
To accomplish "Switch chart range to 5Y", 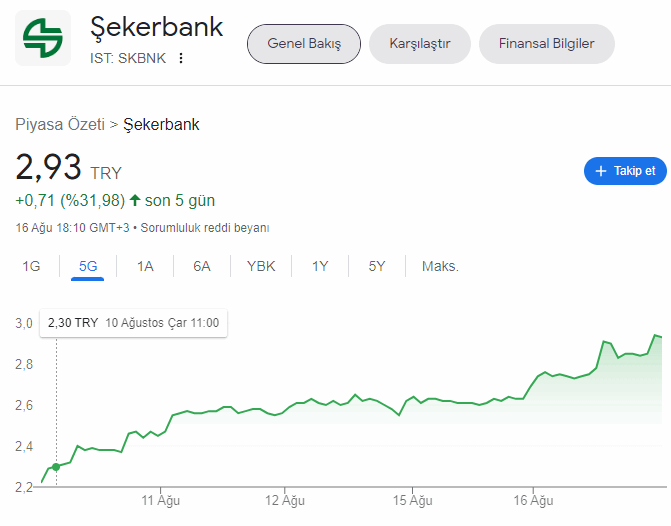I will [x=377, y=266].
